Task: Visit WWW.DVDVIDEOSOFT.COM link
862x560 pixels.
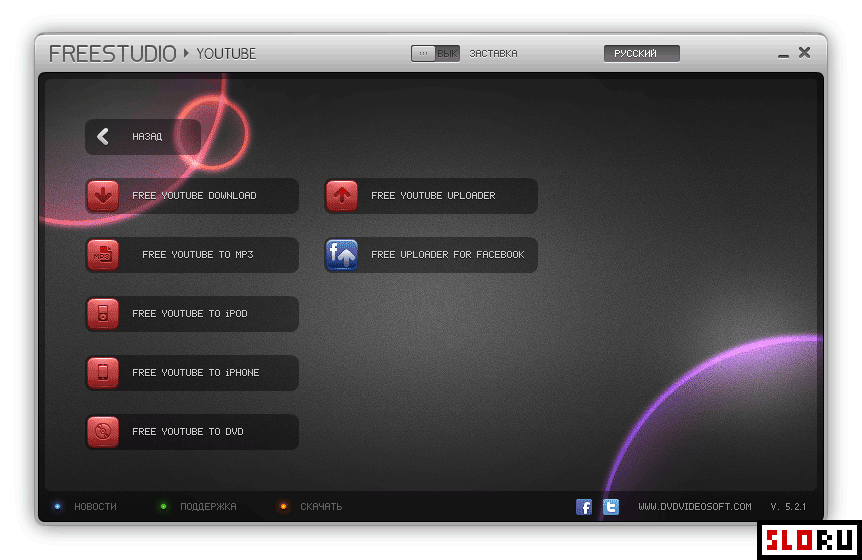Action: (x=695, y=507)
